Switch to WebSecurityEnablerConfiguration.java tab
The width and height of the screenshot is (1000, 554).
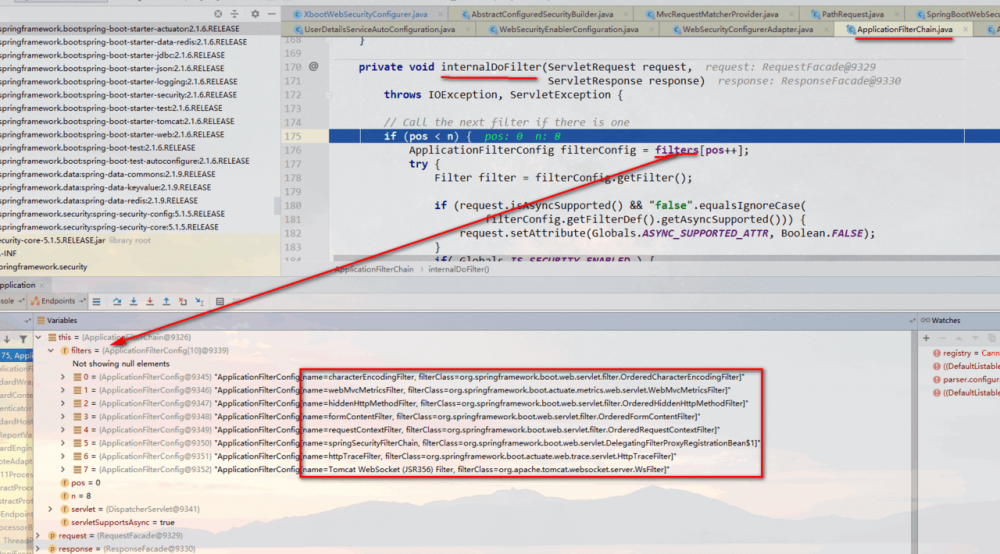(x=568, y=29)
